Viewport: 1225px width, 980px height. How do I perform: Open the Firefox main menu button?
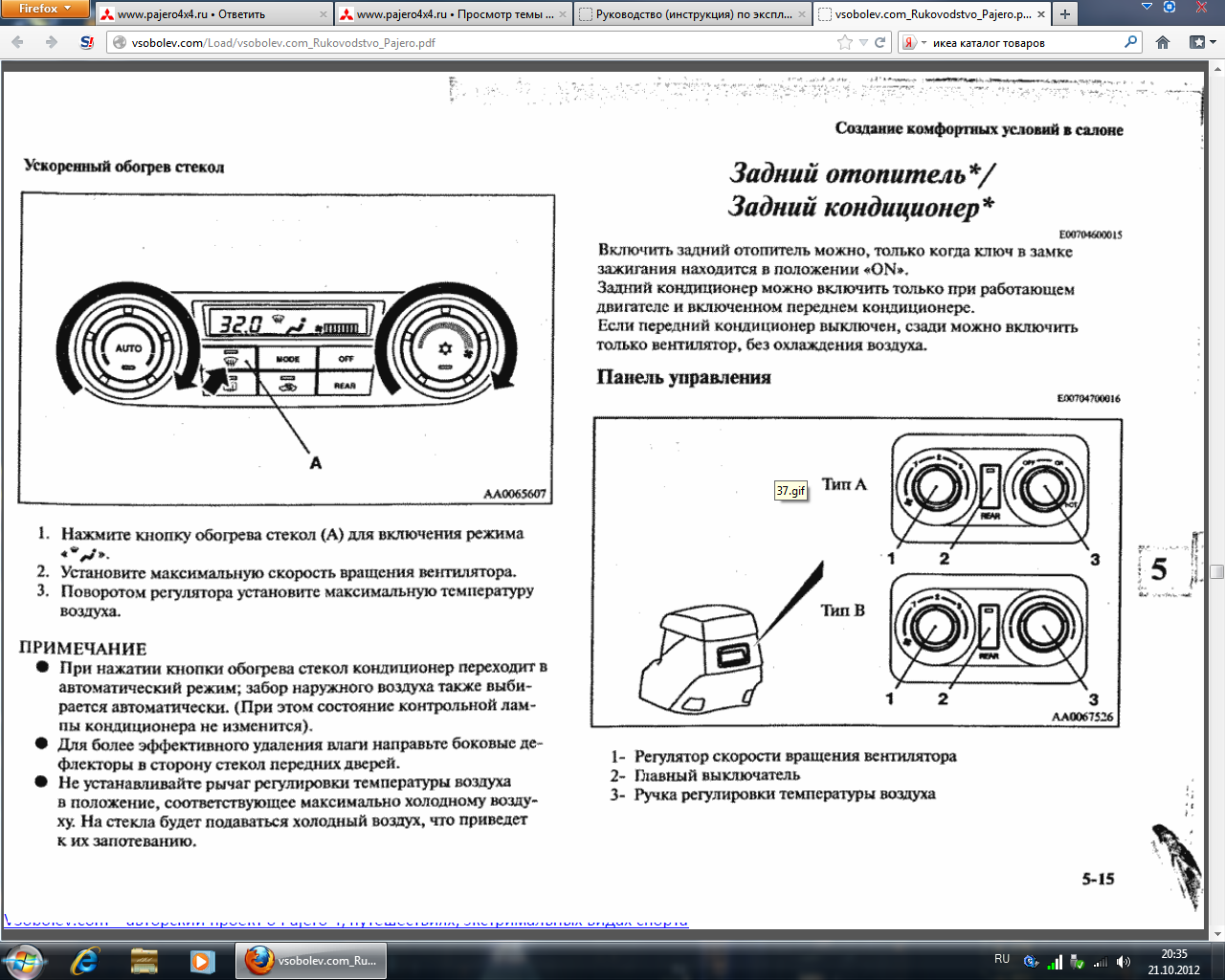(45, 9)
